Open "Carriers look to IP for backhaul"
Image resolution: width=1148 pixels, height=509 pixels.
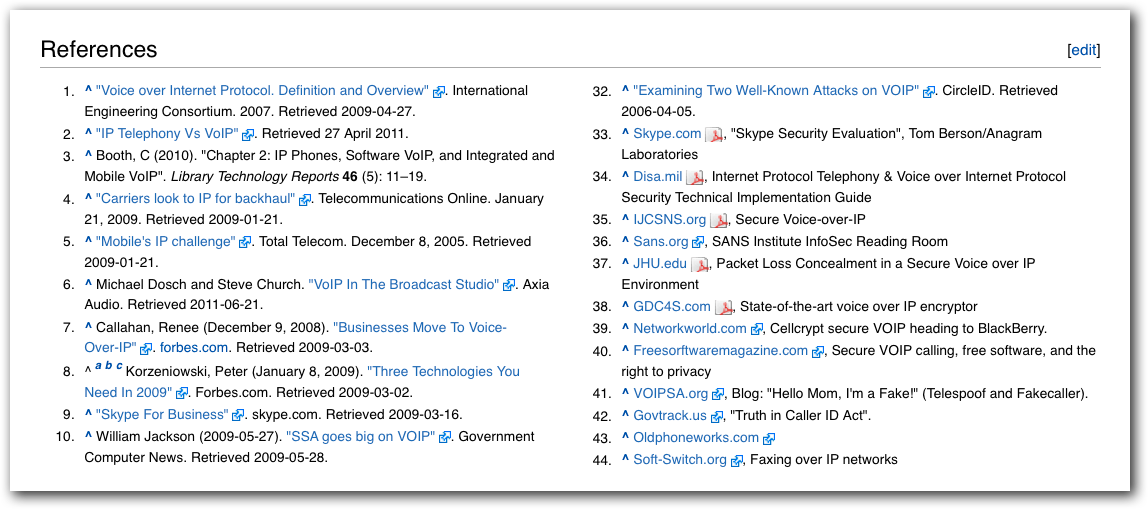click(x=195, y=198)
